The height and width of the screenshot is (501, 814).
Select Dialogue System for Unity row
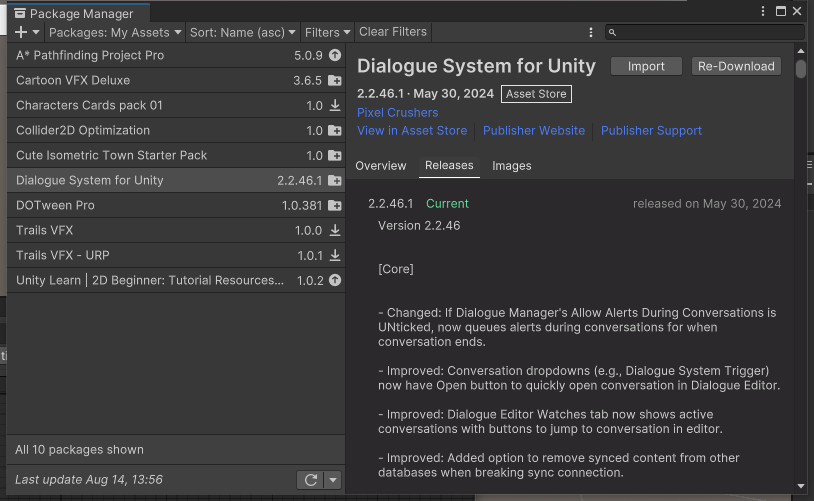[x=176, y=180]
